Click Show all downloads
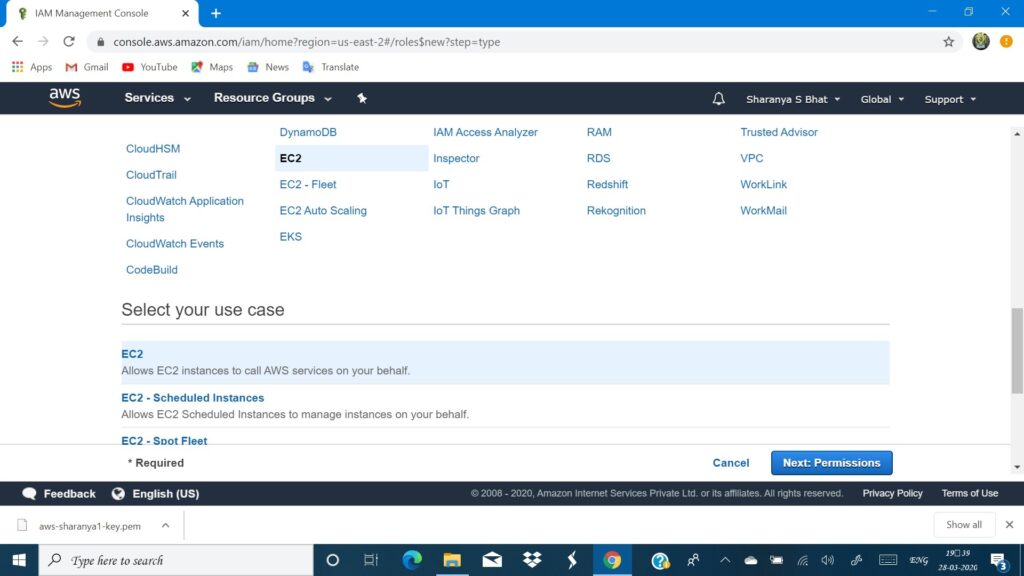This screenshot has height=576, width=1024. pos(963,524)
